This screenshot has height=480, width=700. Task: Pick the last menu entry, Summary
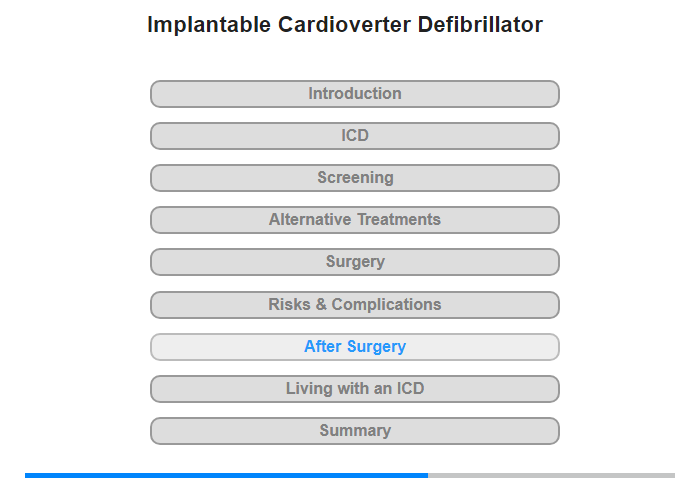[x=354, y=431]
